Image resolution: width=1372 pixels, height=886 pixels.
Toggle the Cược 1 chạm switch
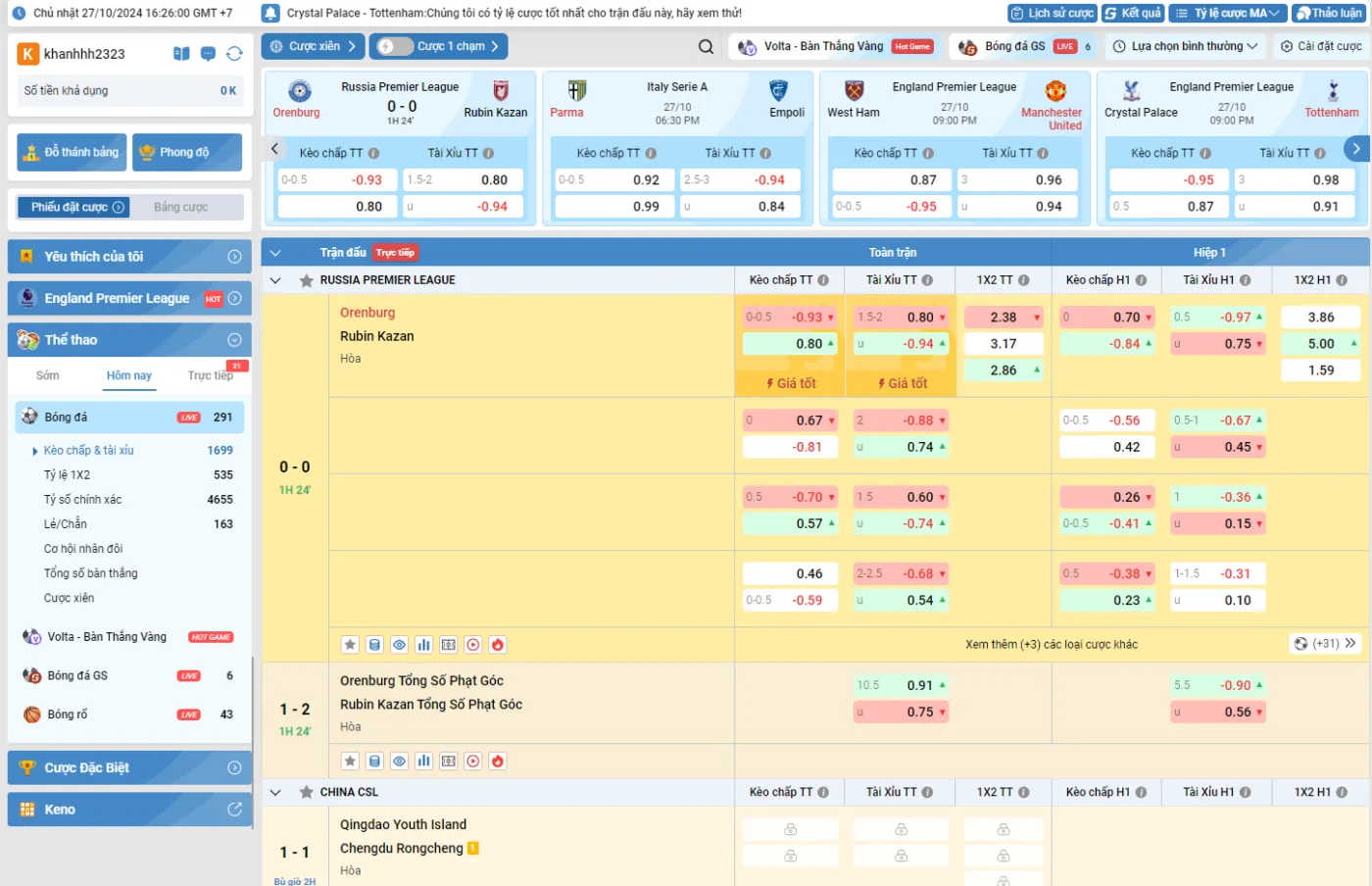394,46
